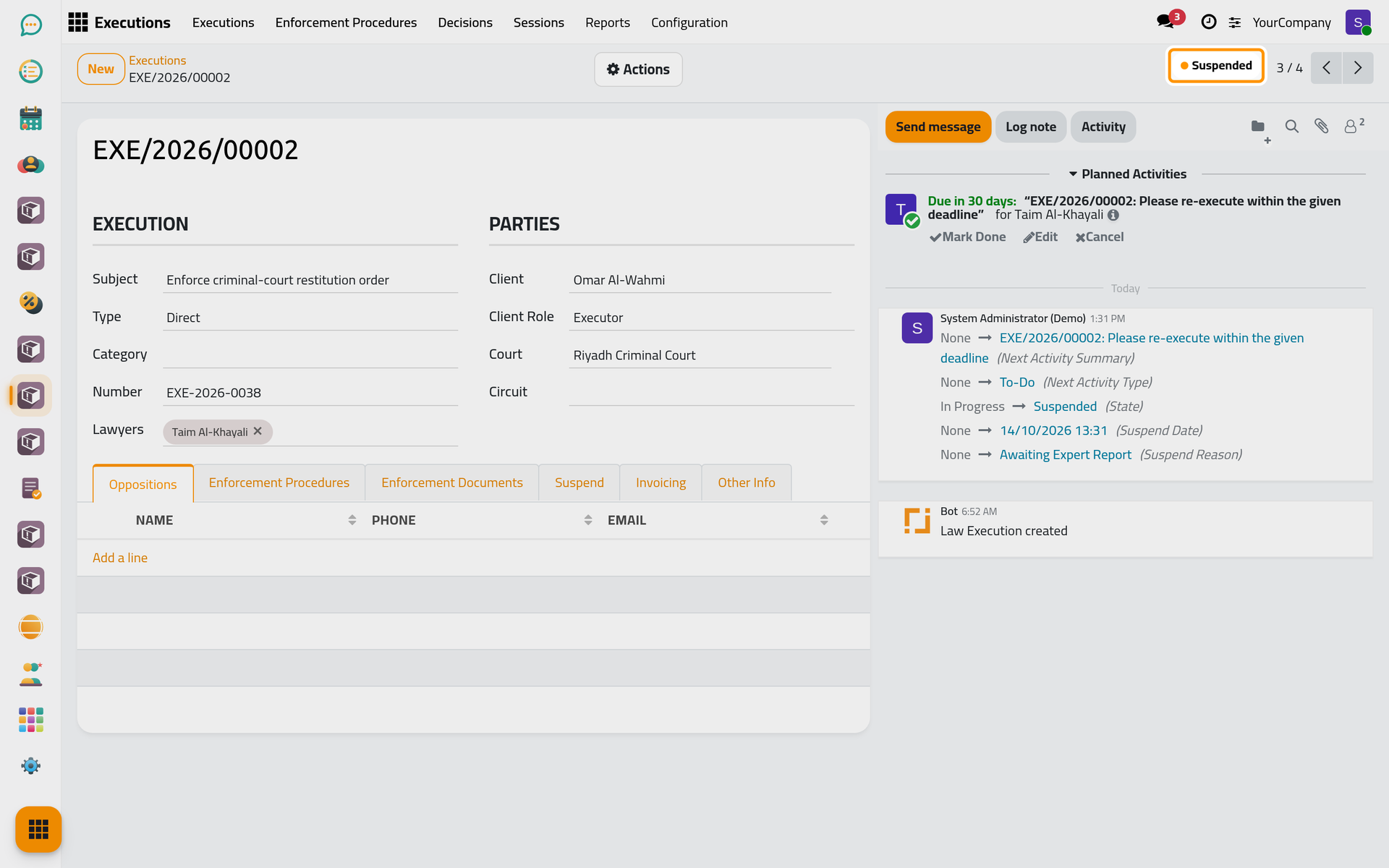Remove Taim Al-Khayali lawyer tag
The image size is (1389, 868).
pos(258,431)
